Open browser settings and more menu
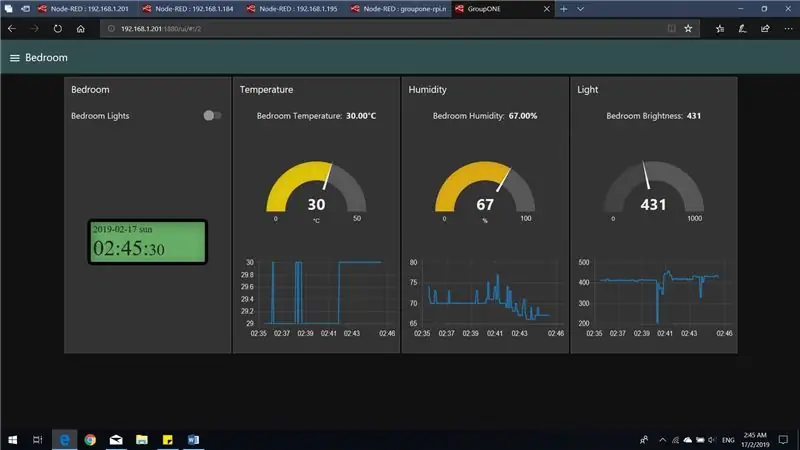This screenshot has width=800, height=450. [788, 29]
